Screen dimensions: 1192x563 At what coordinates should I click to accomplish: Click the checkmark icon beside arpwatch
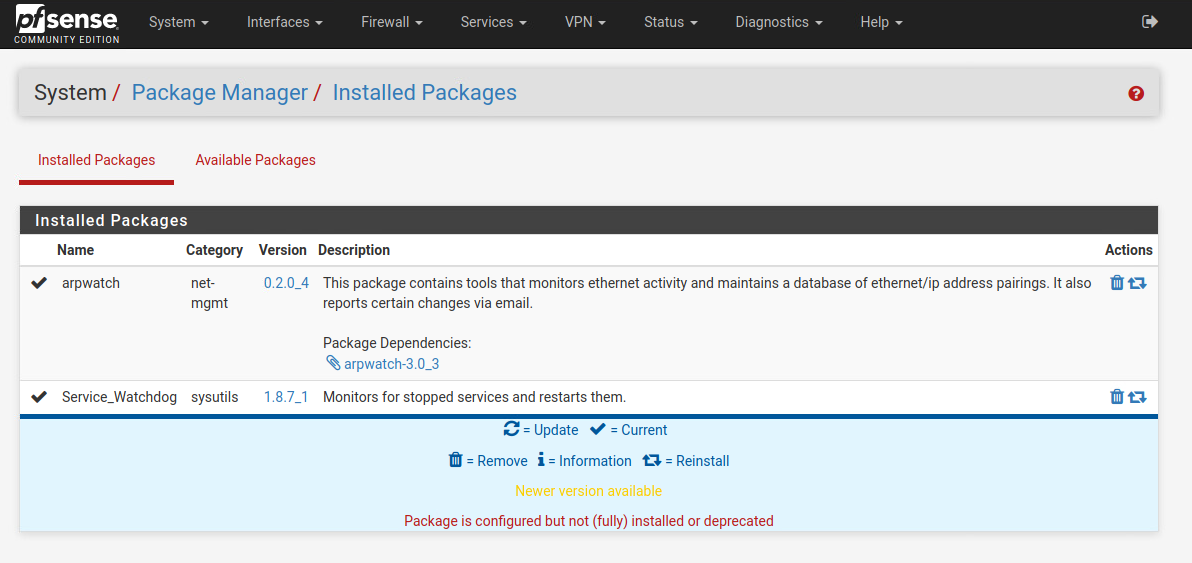(x=39, y=283)
